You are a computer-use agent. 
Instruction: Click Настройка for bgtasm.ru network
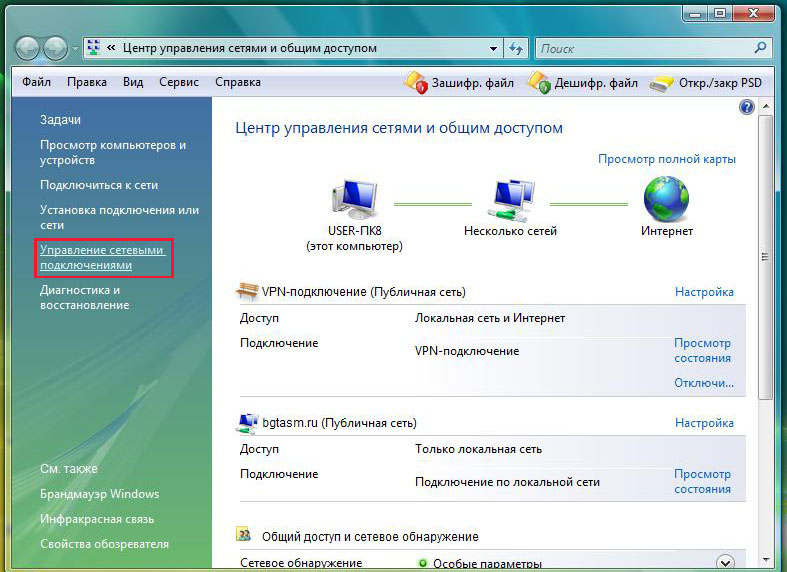(704, 423)
